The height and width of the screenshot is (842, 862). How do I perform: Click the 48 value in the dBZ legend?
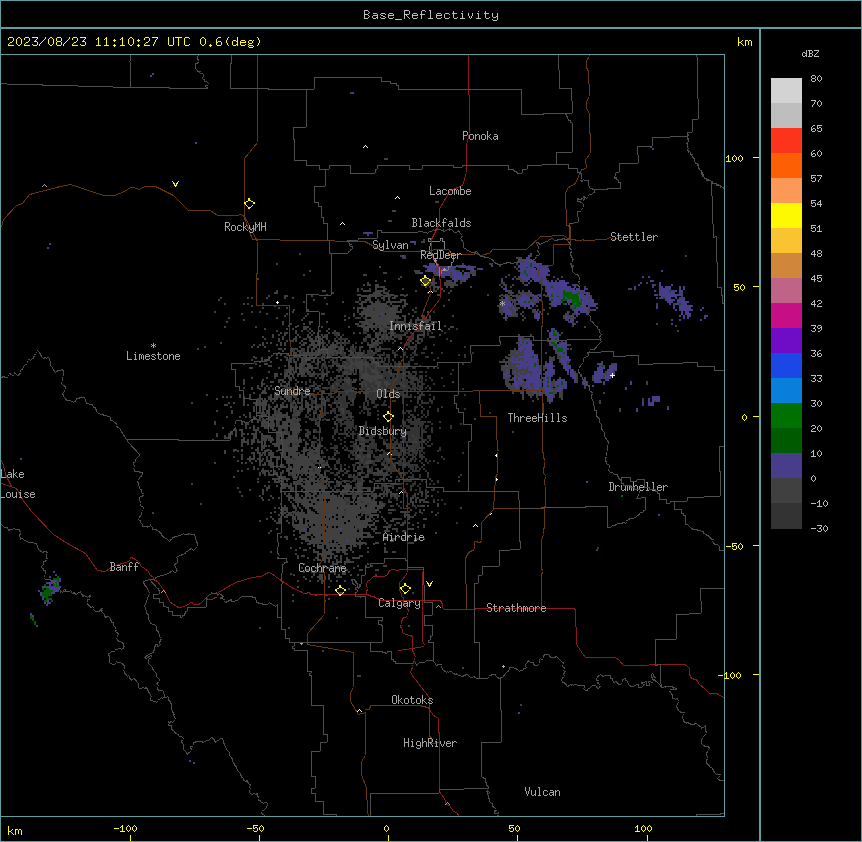[816, 253]
